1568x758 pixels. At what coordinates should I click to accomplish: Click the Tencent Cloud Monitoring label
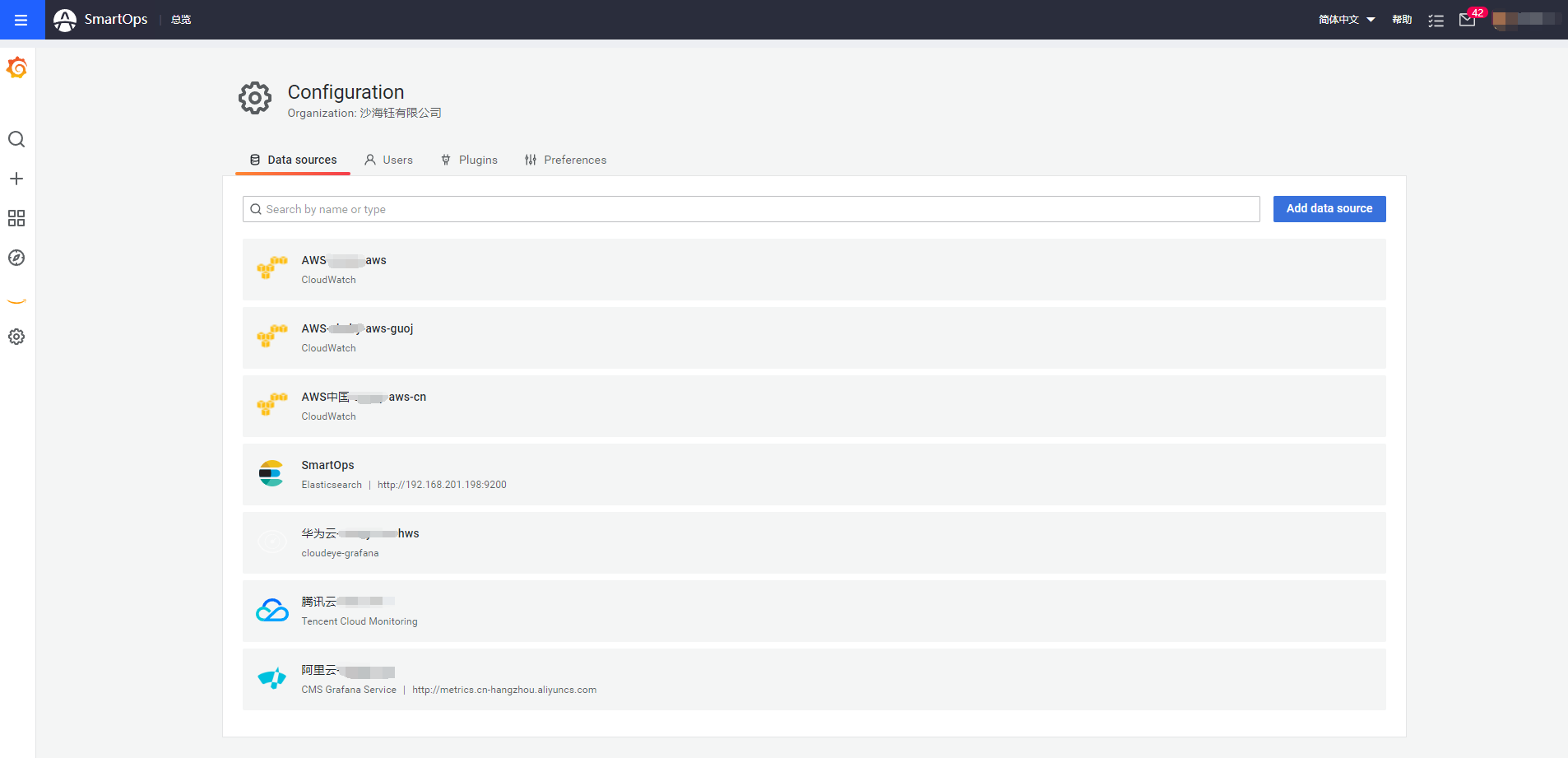pos(360,621)
